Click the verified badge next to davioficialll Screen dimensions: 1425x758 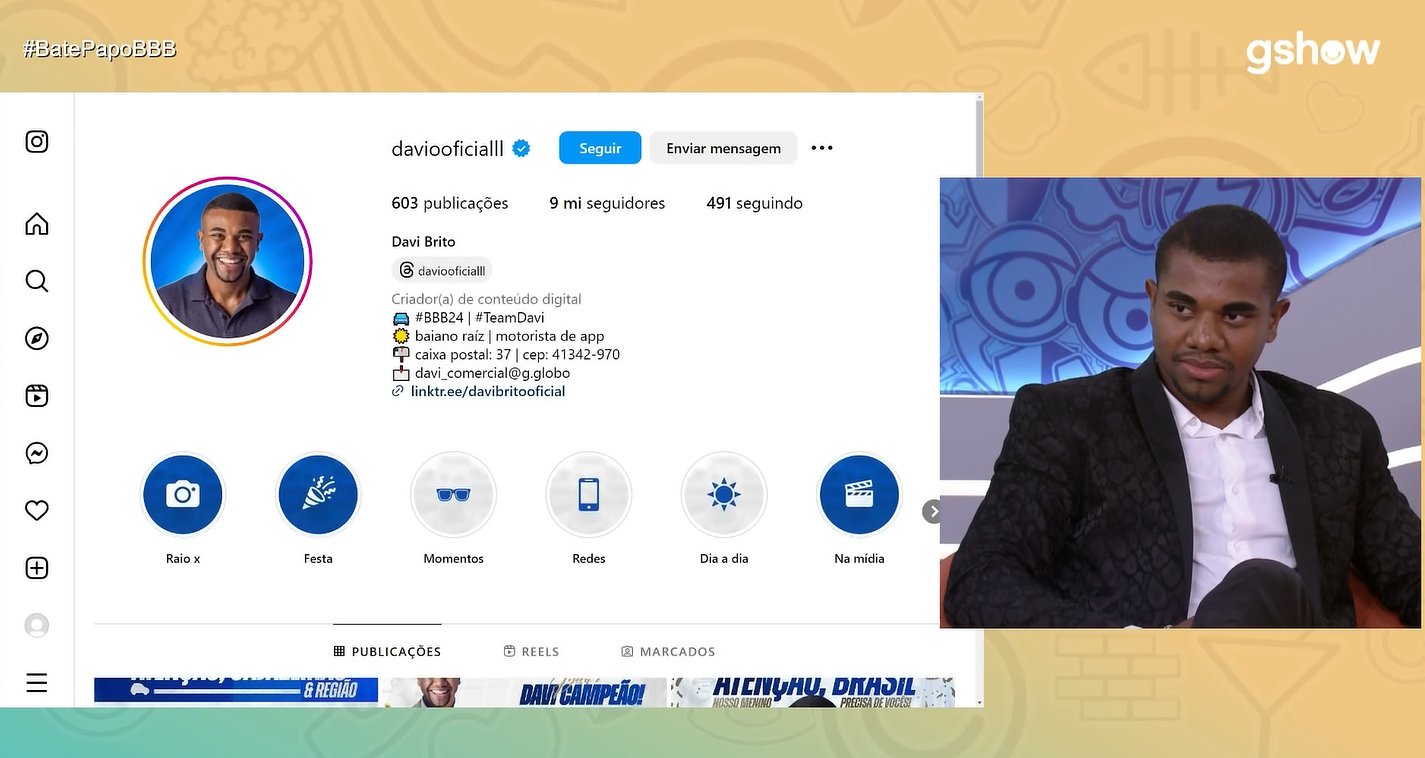(521, 149)
